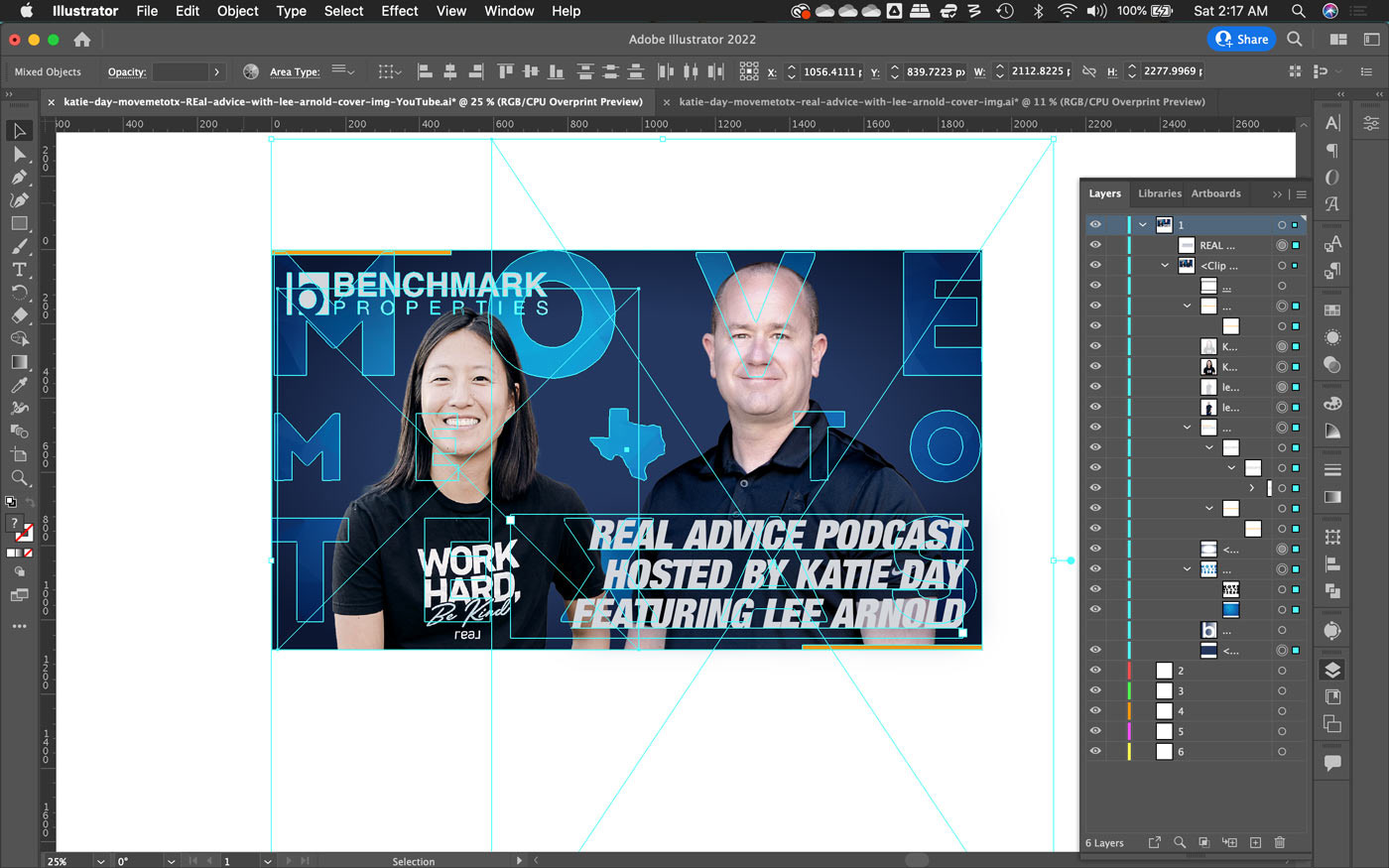The height and width of the screenshot is (868, 1389).
Task: Open rotation angle 0° dropdown
Action: [x=172, y=861]
